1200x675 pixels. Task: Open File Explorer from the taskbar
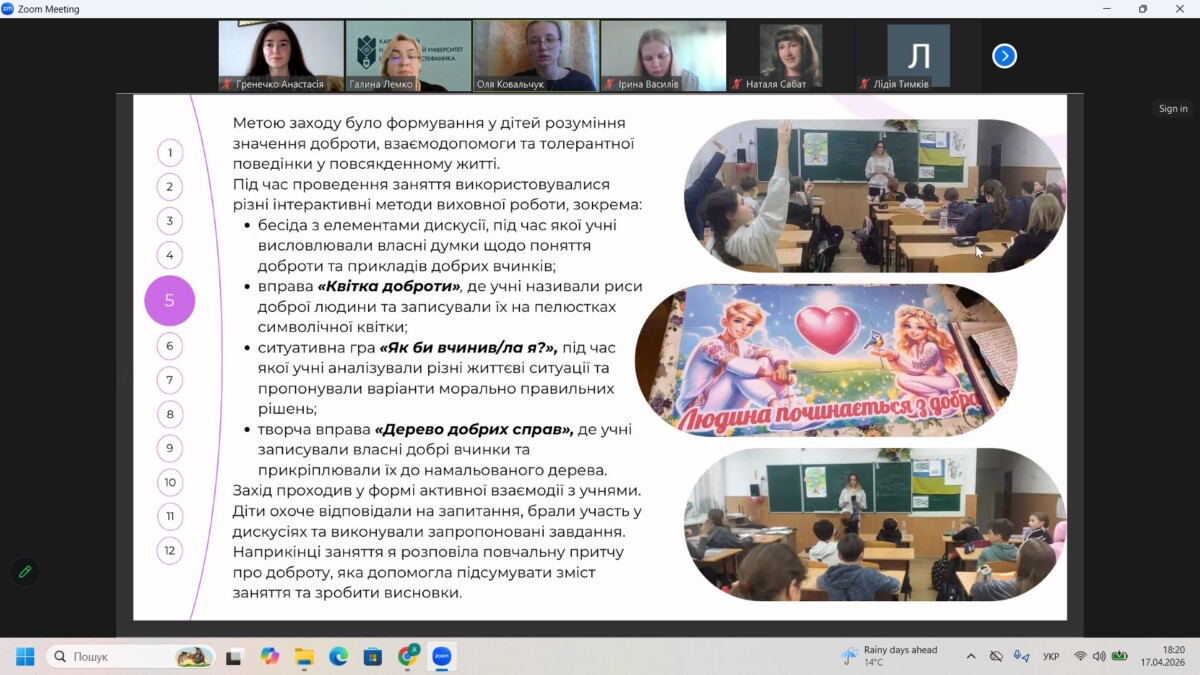pos(304,657)
